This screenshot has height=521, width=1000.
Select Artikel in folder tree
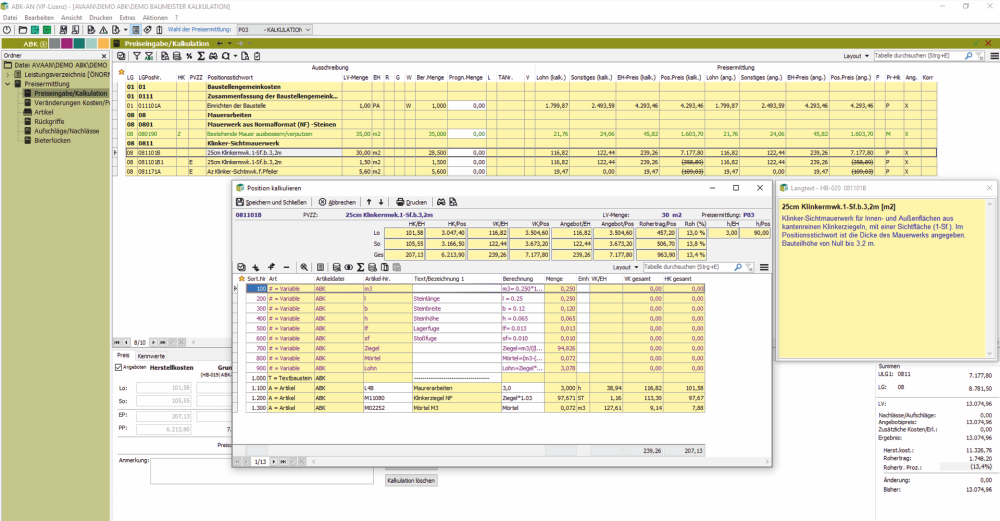click(x=44, y=112)
